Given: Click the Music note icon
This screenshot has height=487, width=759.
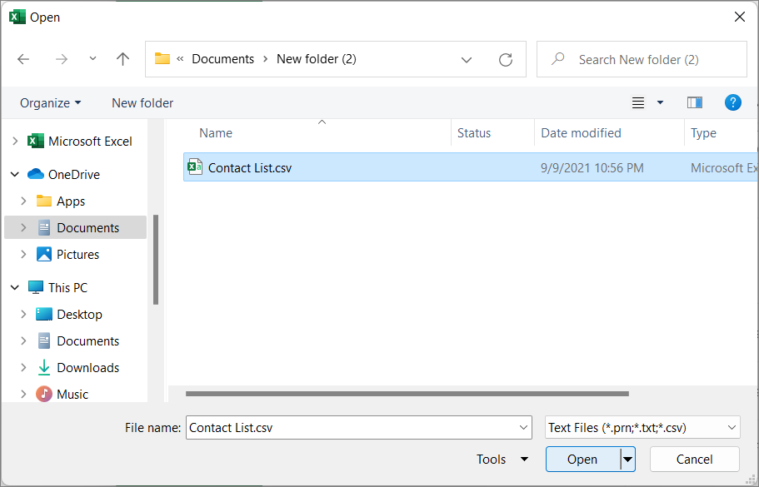Looking at the screenshot, I should (x=44, y=394).
